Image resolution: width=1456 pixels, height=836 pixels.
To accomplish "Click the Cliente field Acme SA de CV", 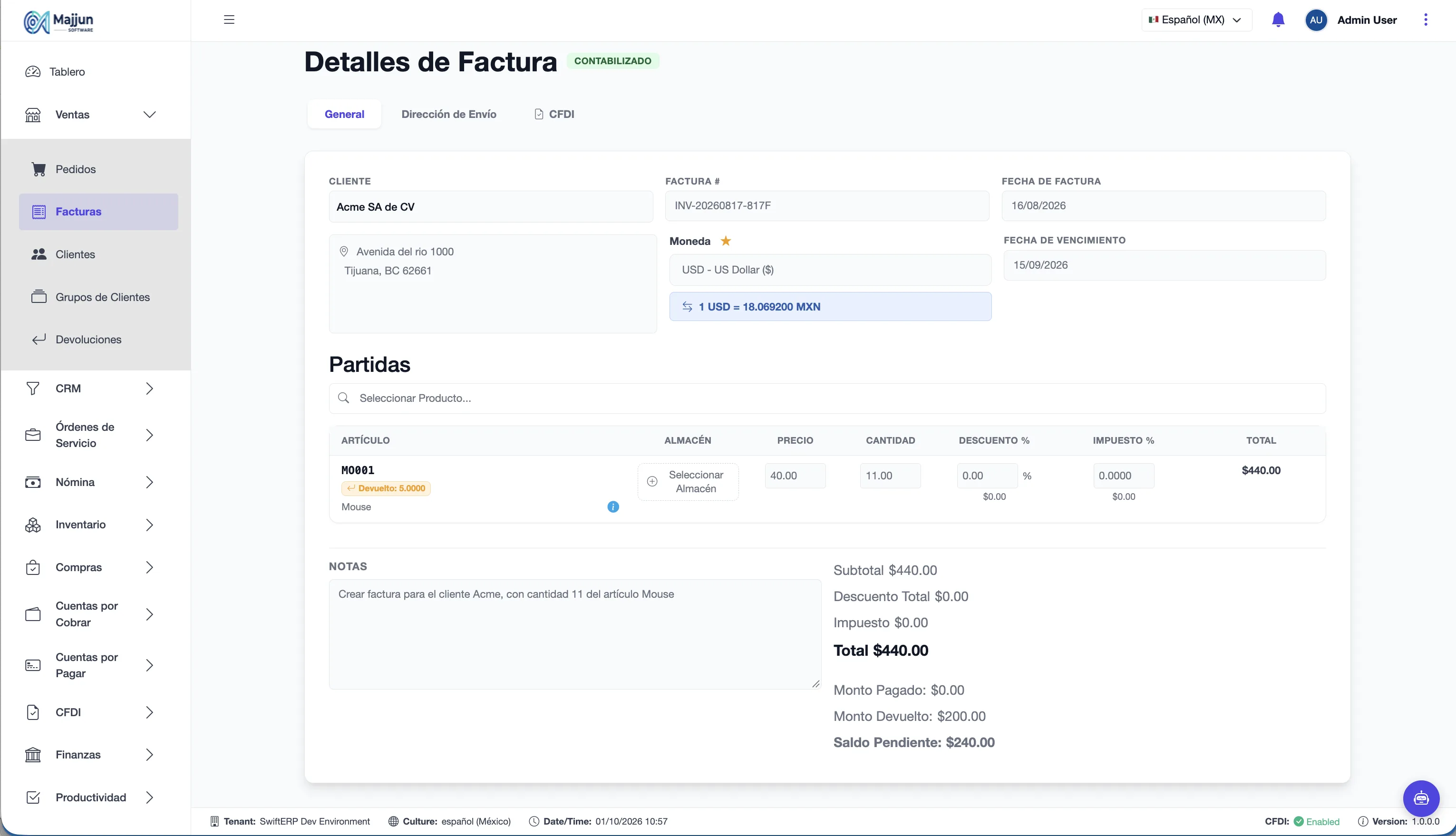I will 491,207.
